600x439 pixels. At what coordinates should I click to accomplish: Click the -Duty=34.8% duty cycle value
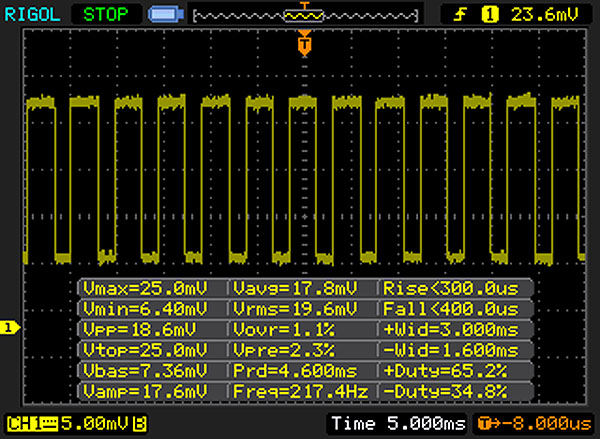(445, 392)
